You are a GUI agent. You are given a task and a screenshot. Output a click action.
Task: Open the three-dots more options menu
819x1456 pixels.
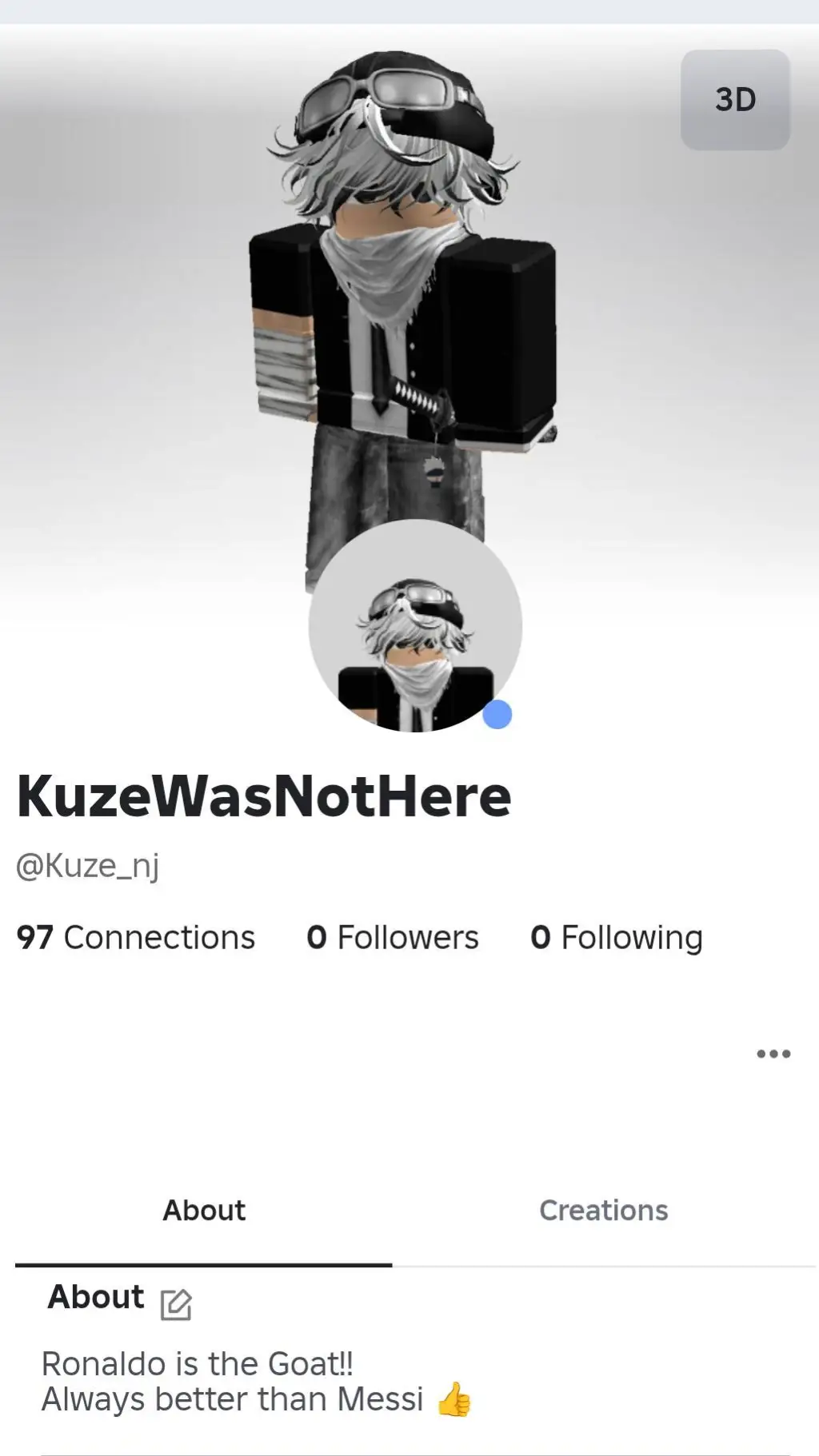[773, 1054]
